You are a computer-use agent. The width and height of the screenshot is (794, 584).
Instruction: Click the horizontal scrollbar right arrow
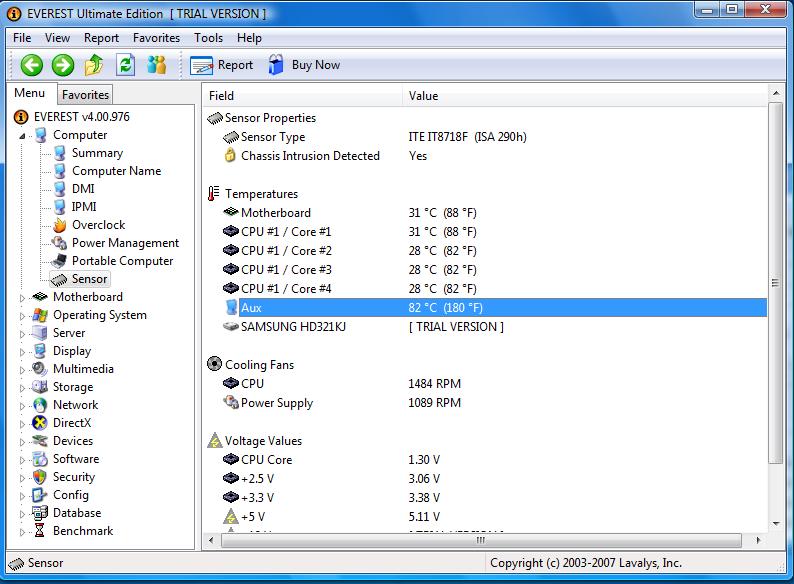[758, 540]
